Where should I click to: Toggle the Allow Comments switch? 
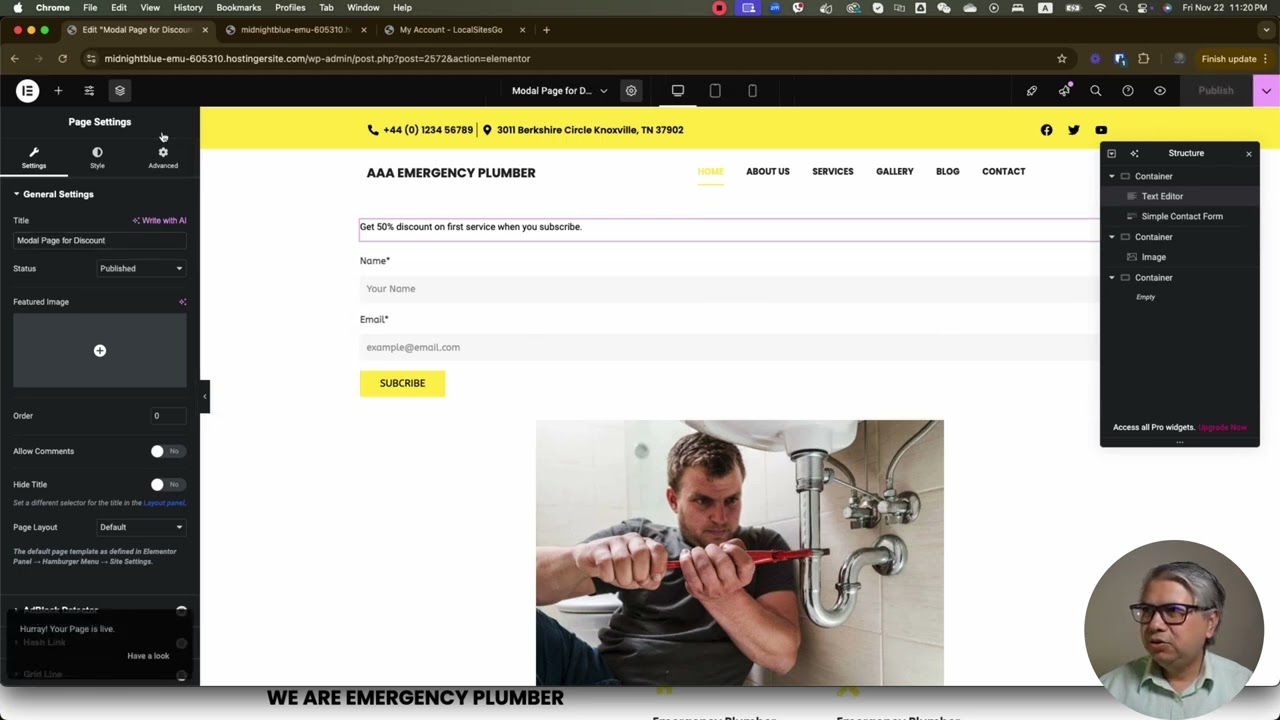coord(167,451)
